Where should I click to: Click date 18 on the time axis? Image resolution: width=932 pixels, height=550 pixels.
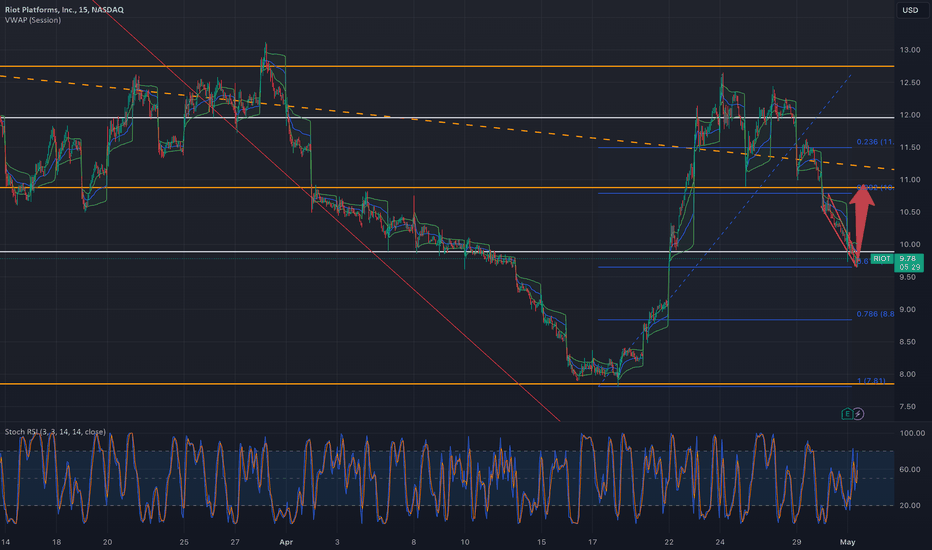56,542
